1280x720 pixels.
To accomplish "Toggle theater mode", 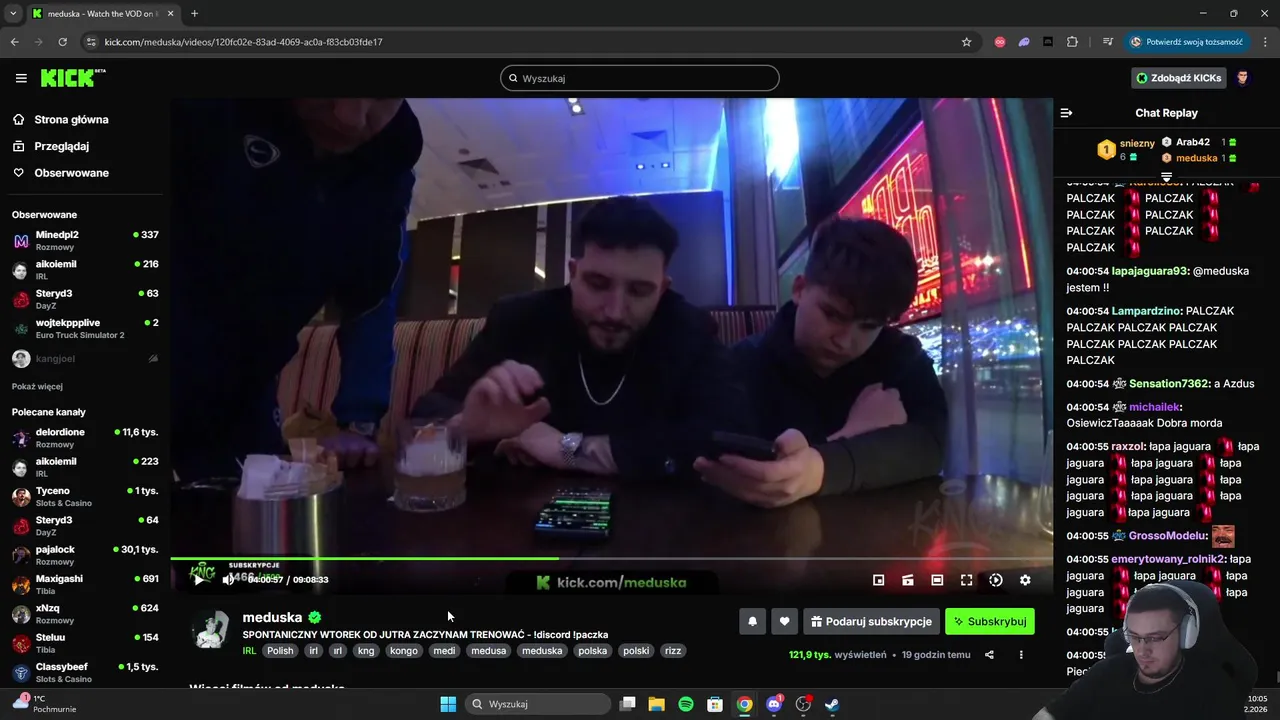I will click(x=937, y=580).
